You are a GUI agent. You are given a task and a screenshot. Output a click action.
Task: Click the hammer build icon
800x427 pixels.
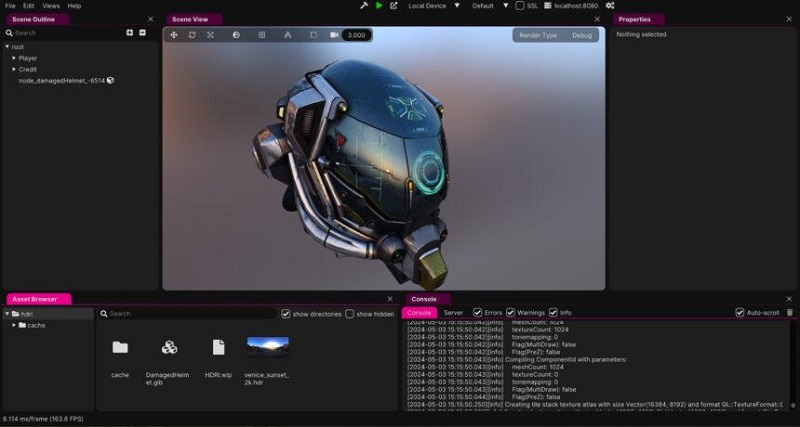(364, 6)
